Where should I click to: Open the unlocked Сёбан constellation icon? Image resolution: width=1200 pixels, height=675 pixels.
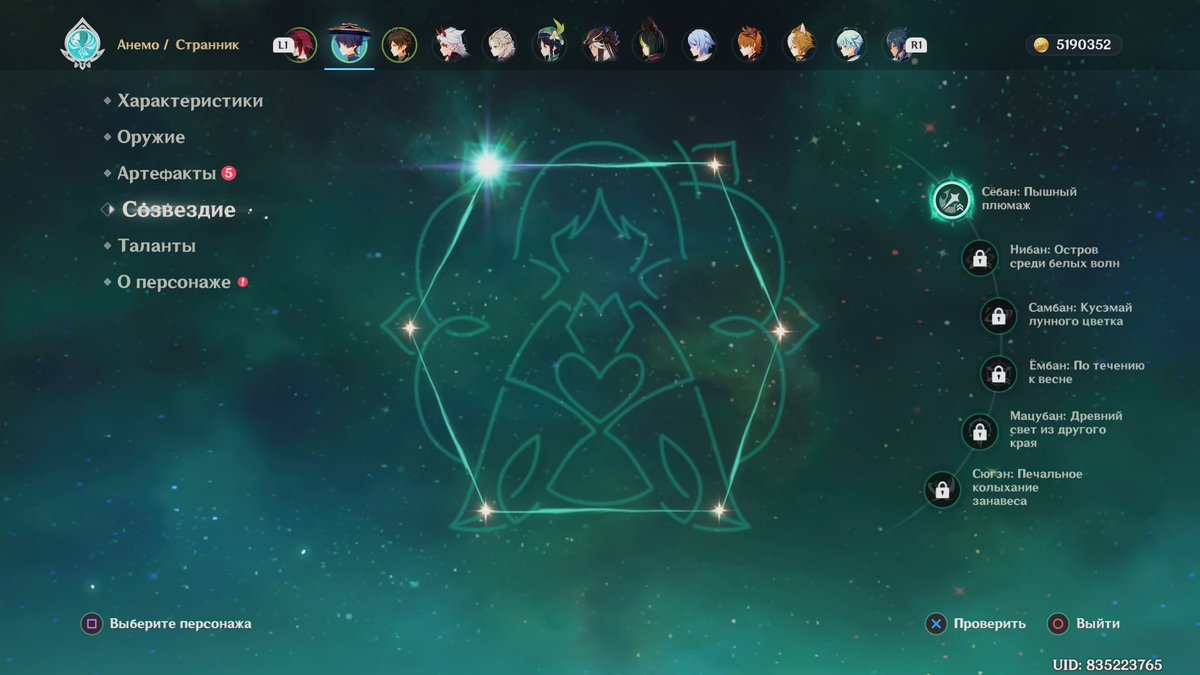tap(952, 199)
